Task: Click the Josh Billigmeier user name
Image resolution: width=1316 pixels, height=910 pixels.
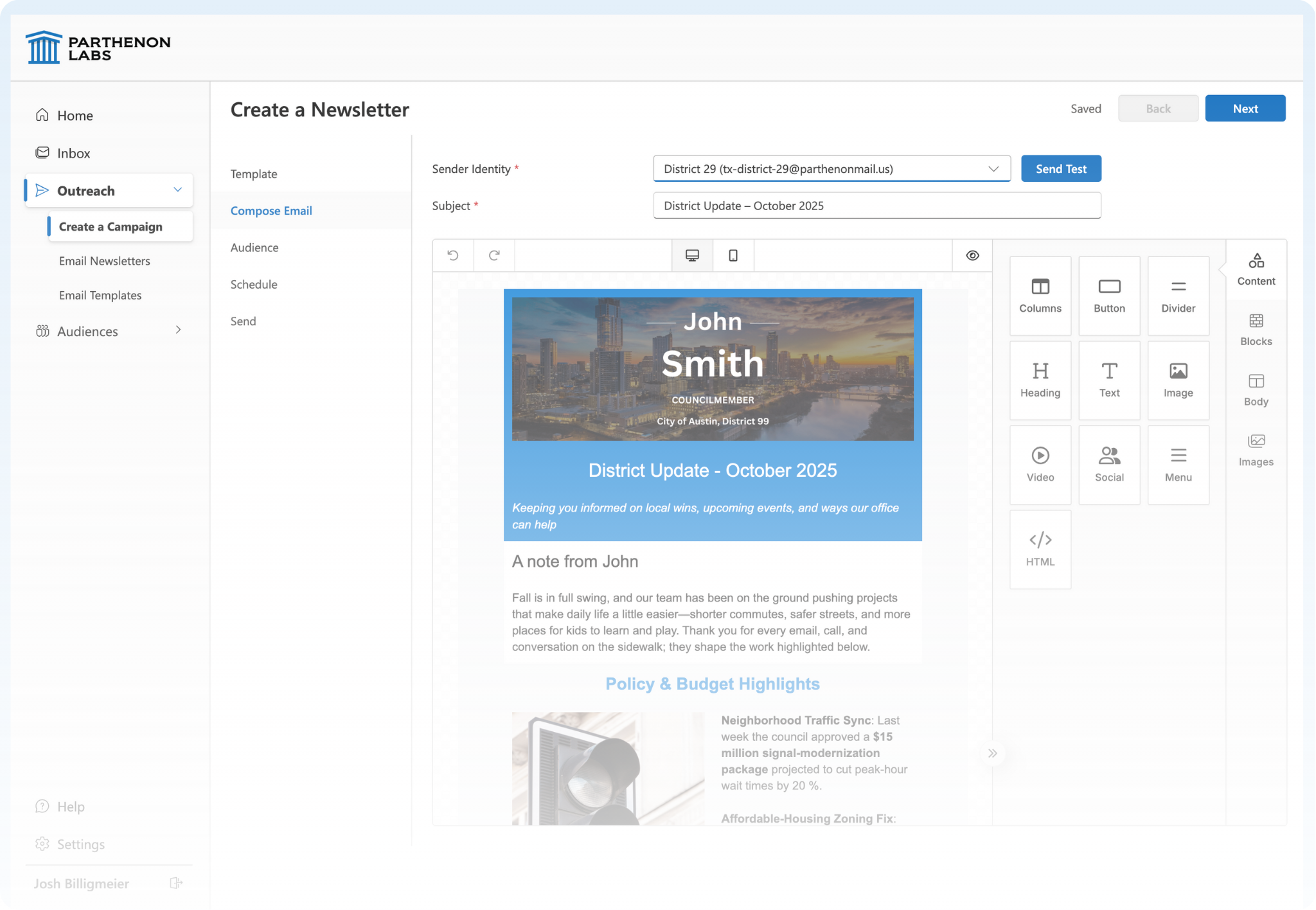Action: click(x=82, y=884)
